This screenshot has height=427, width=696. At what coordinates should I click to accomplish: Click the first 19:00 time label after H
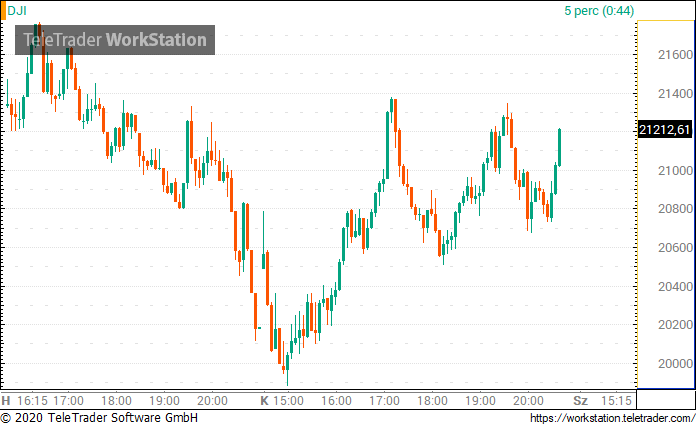click(x=164, y=401)
